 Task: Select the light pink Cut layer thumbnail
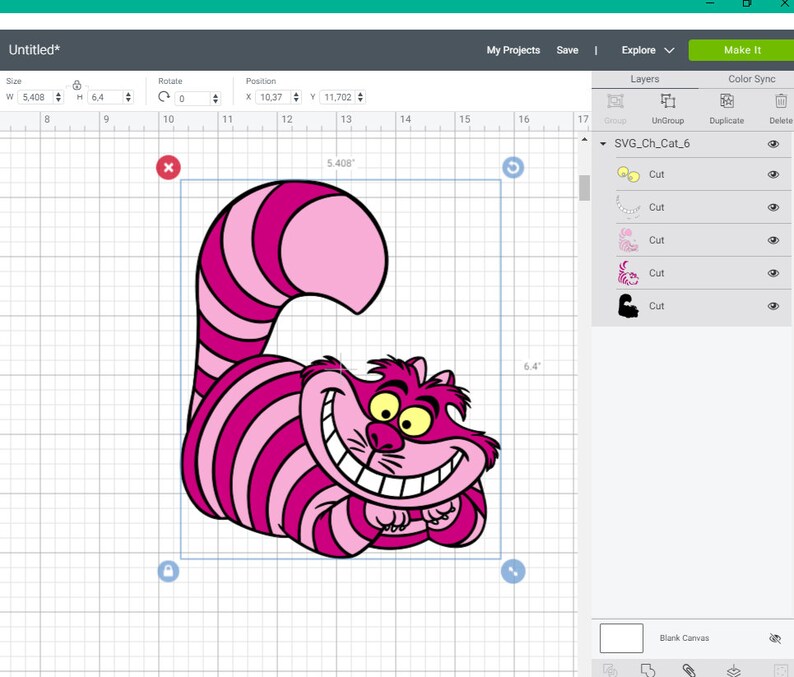pyautogui.click(x=628, y=240)
